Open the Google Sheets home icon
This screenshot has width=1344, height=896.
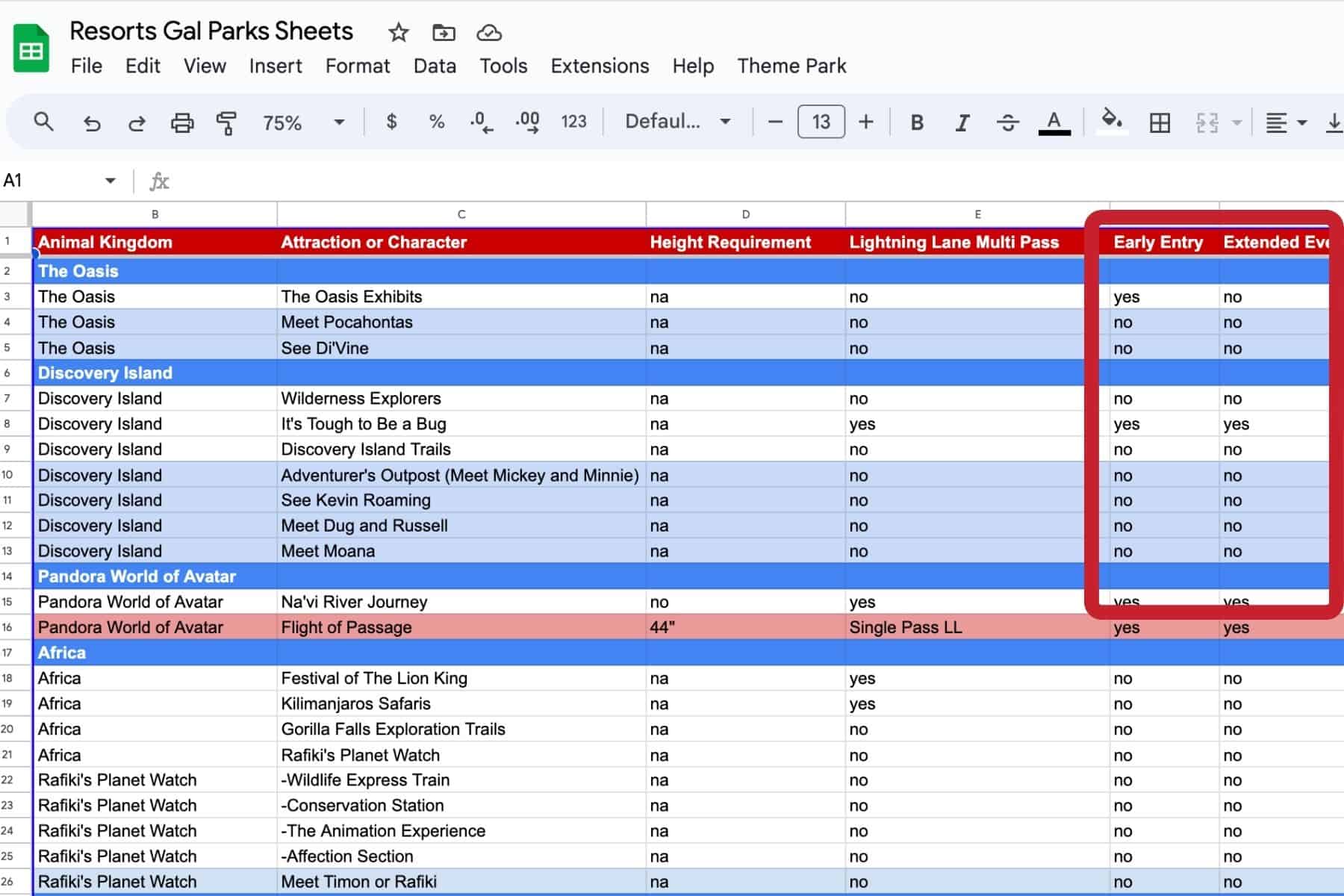(31, 49)
